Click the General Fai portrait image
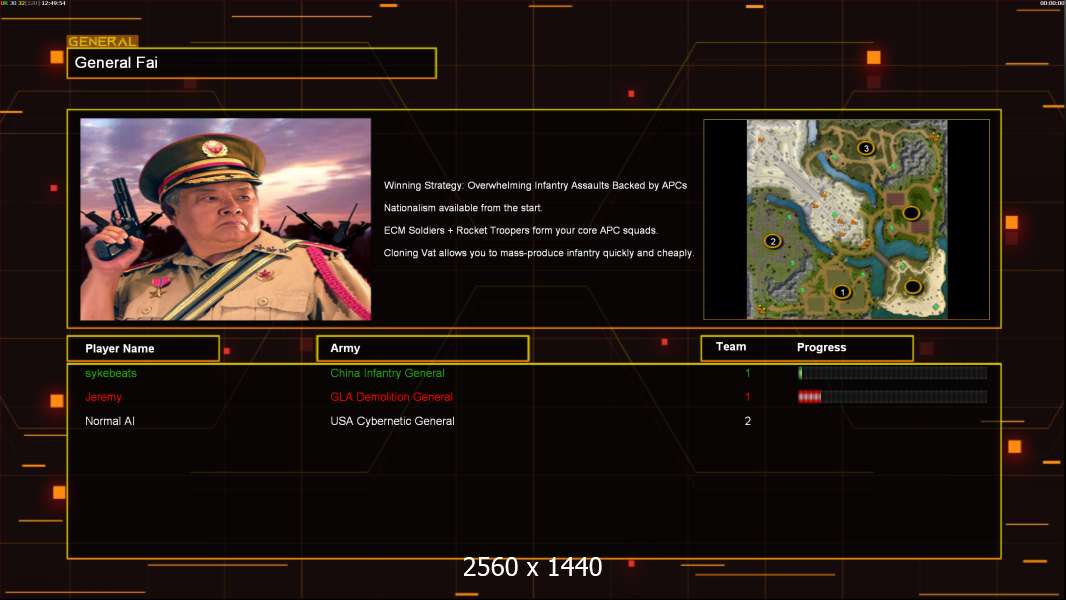The height and width of the screenshot is (600, 1066). (226, 219)
